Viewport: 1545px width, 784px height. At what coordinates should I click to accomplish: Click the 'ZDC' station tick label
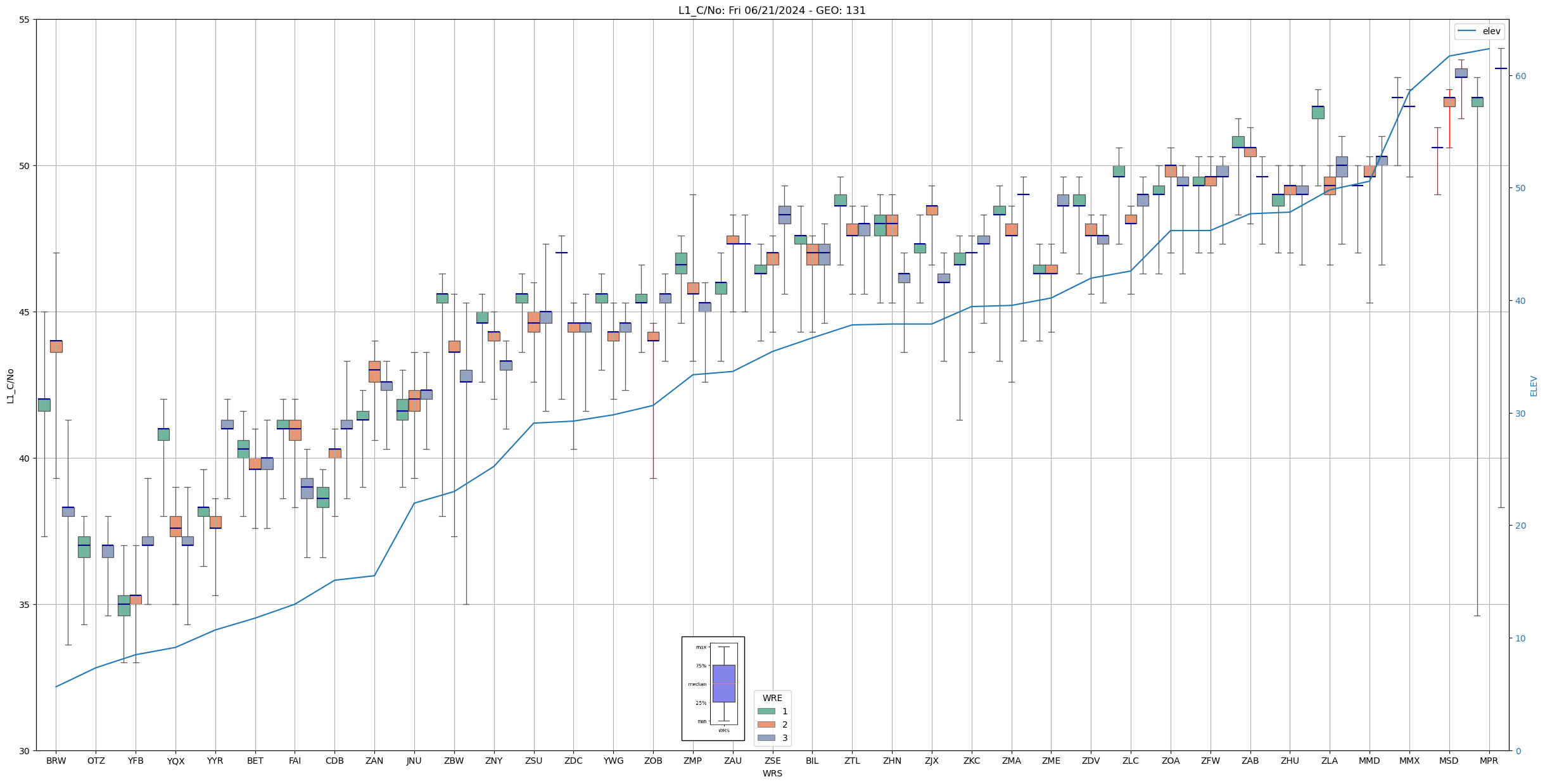(573, 761)
